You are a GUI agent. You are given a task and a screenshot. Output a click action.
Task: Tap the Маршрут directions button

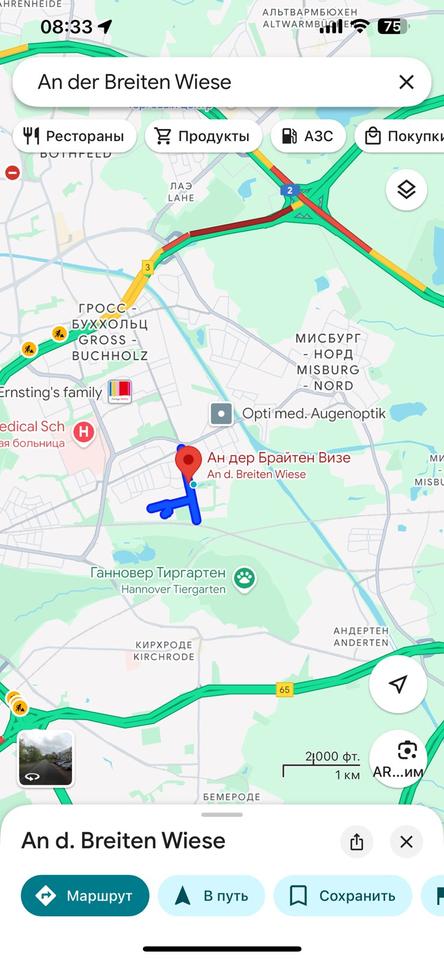(85, 896)
